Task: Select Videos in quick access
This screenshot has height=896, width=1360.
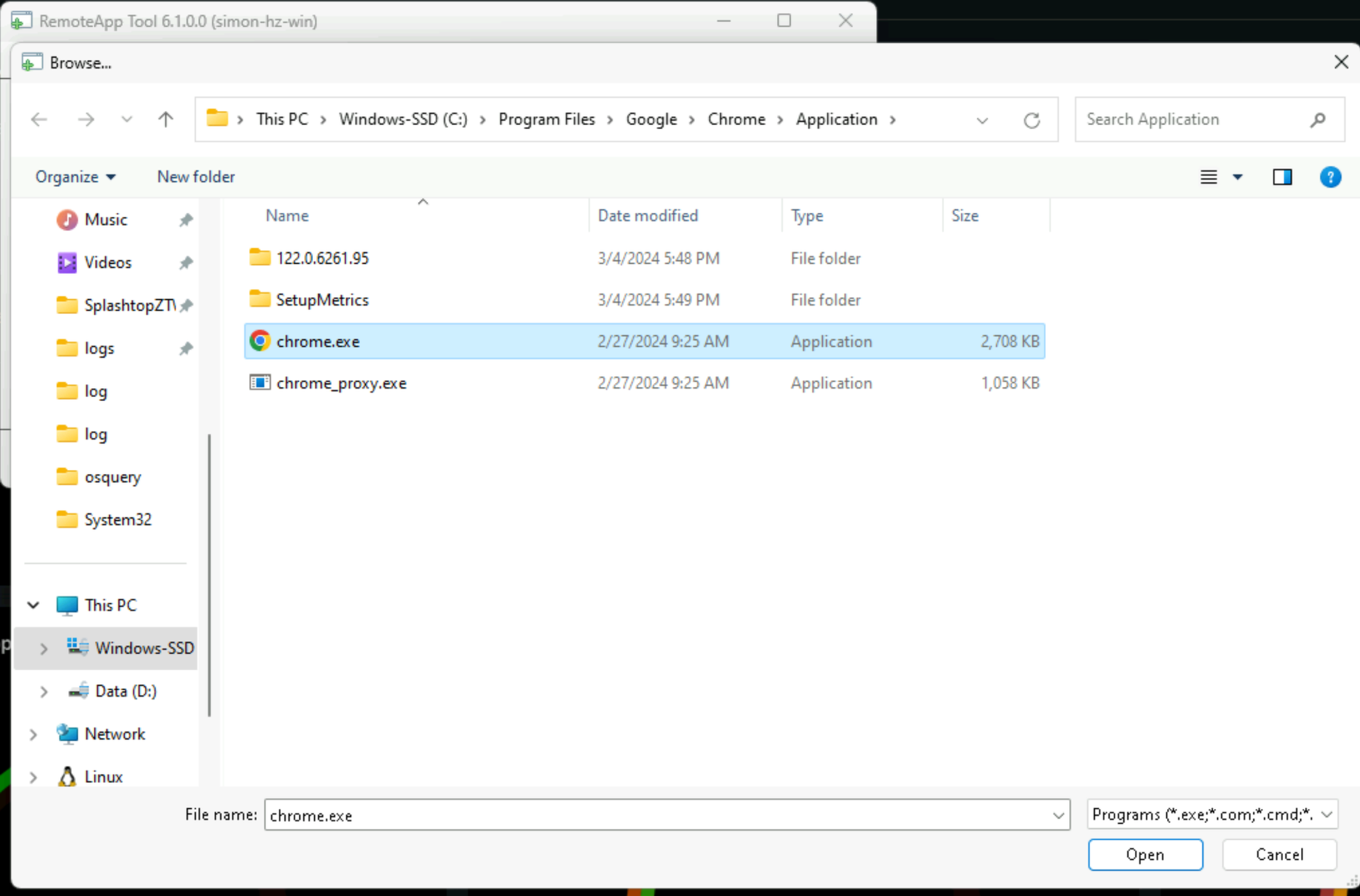Action: (107, 262)
